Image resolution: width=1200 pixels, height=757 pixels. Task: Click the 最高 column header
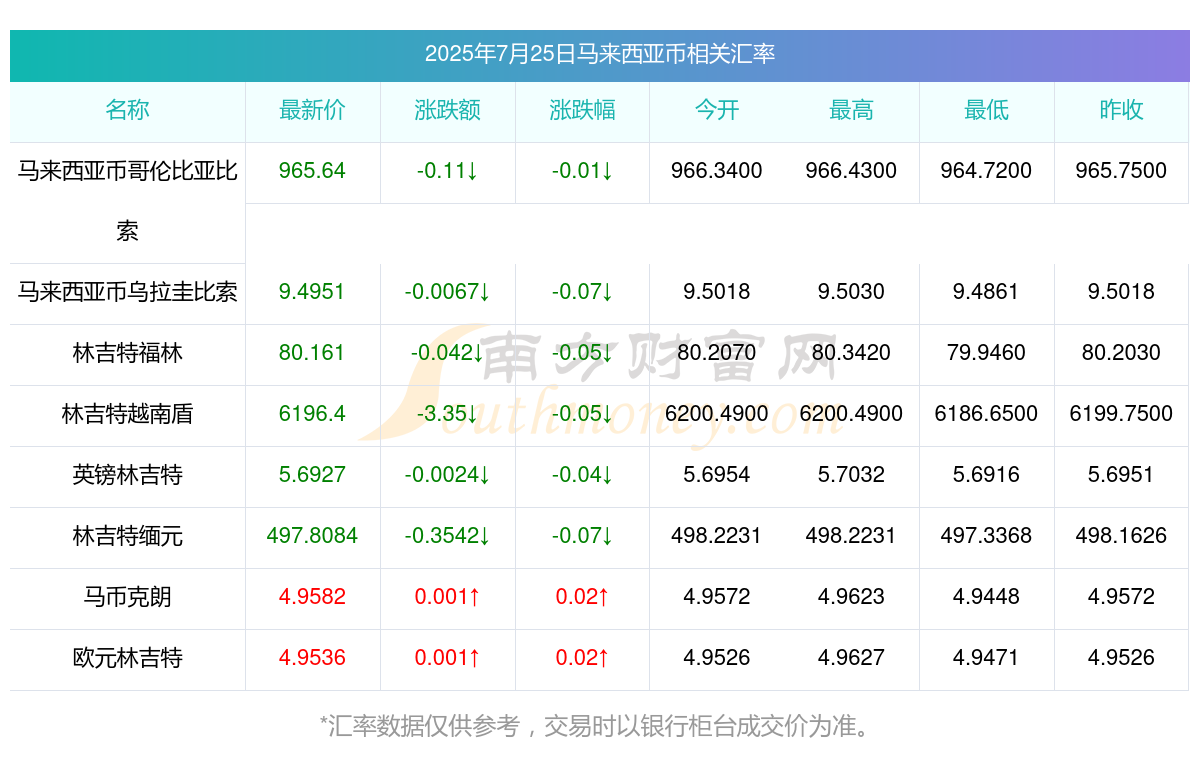(851, 110)
